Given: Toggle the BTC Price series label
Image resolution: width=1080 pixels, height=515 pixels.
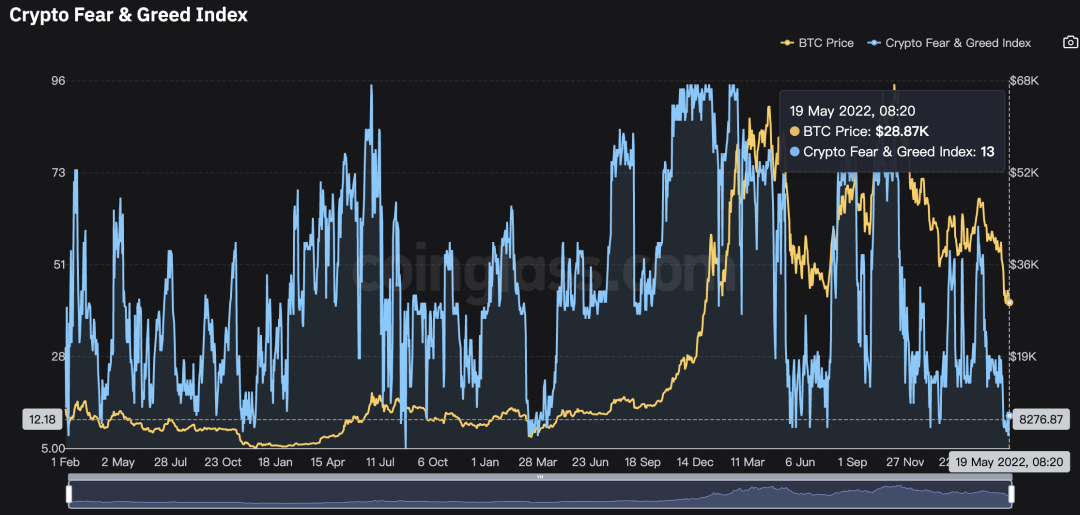Looking at the screenshot, I should click(825, 43).
